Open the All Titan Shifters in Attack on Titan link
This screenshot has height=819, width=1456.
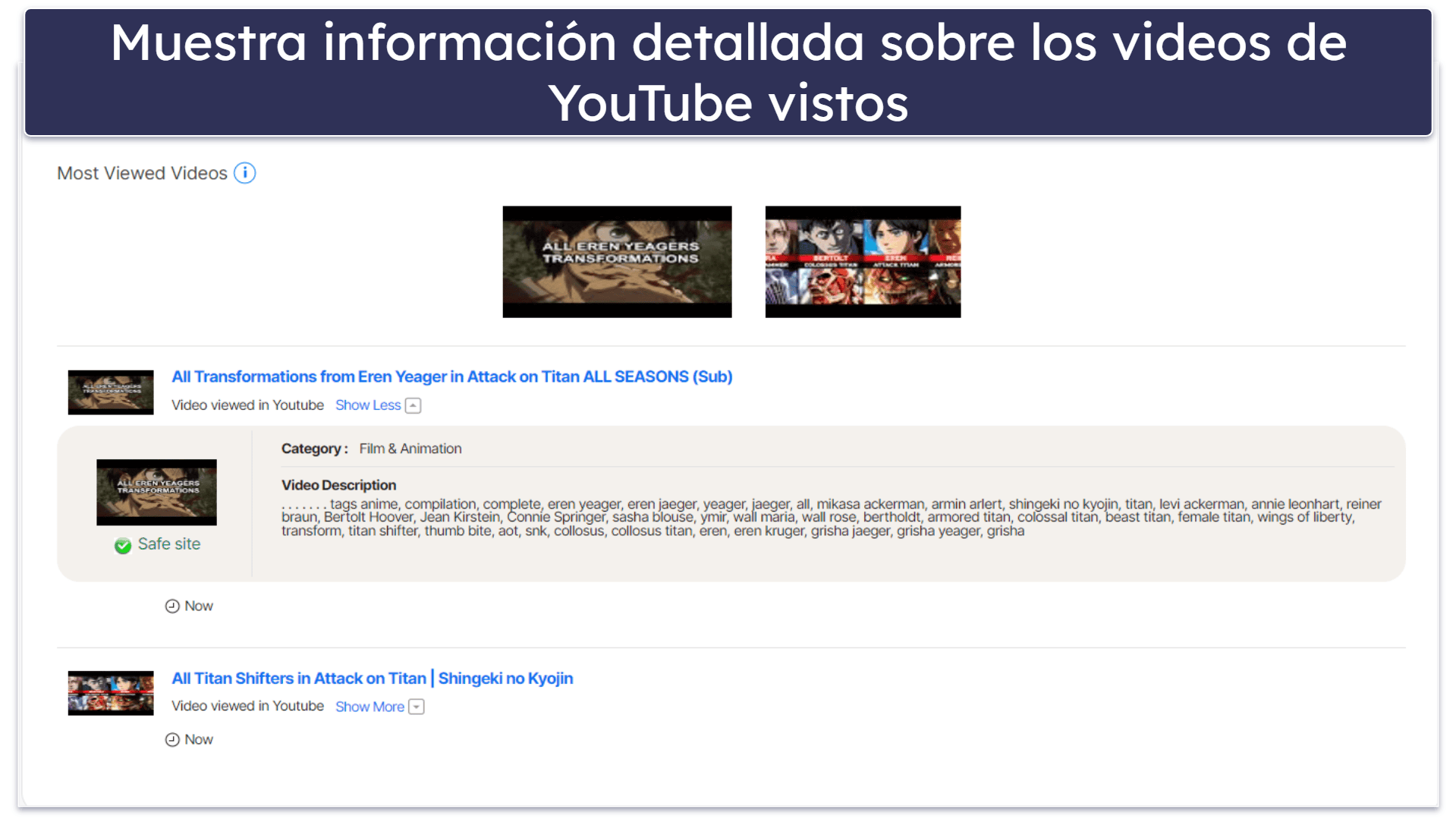372,679
